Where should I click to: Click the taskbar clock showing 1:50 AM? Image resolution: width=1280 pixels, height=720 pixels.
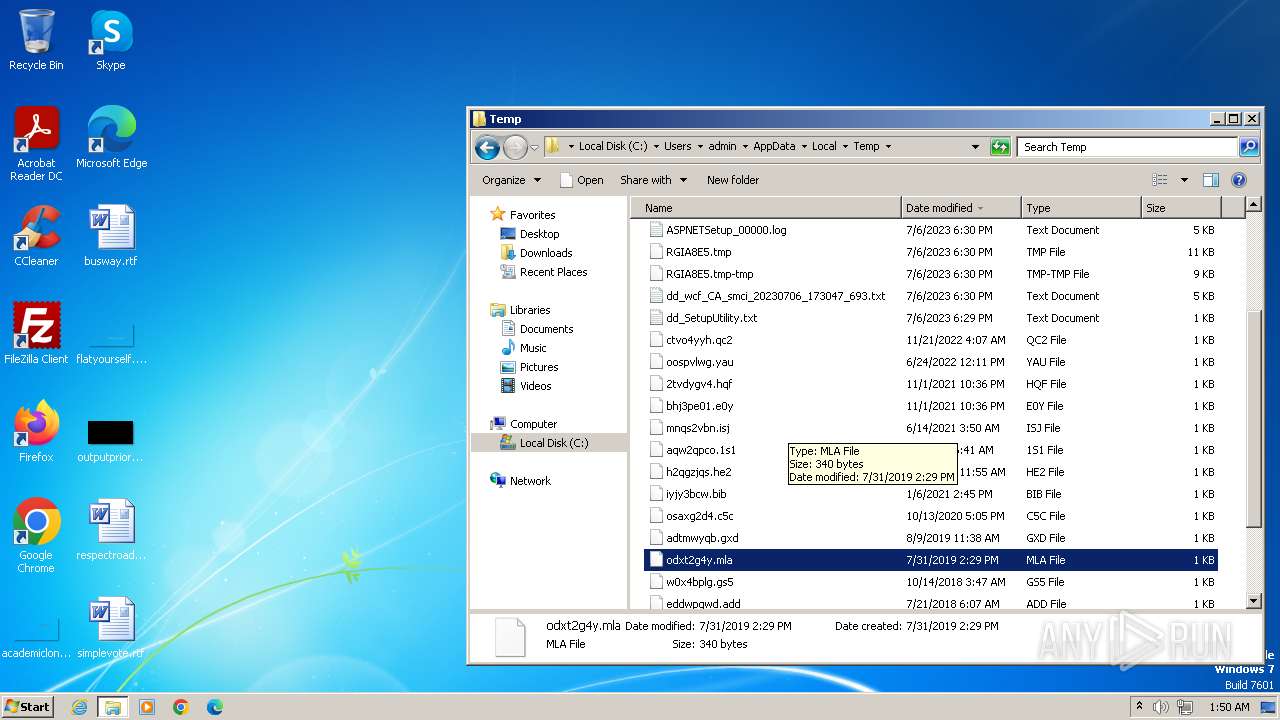click(x=1229, y=707)
